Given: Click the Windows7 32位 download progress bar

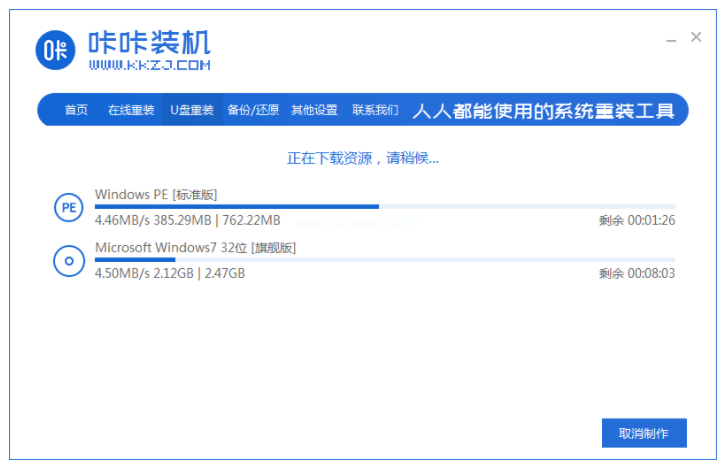Looking at the screenshot, I should pyautogui.click(x=384, y=259).
